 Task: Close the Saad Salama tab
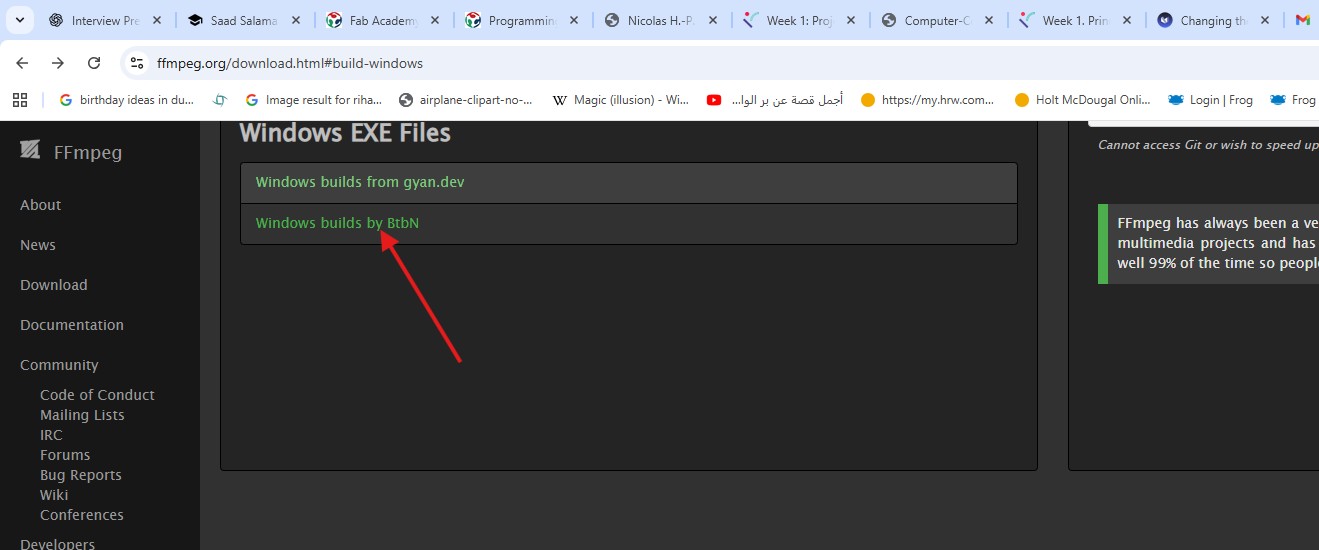(x=296, y=20)
